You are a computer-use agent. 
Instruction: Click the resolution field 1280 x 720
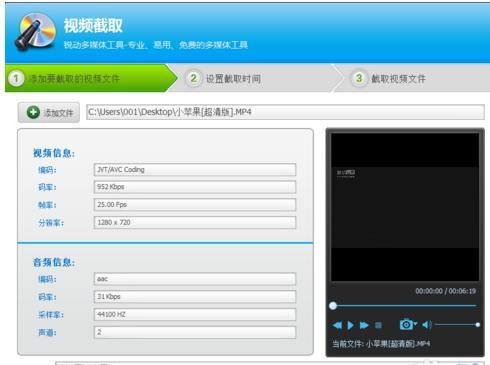pyautogui.click(x=195, y=223)
